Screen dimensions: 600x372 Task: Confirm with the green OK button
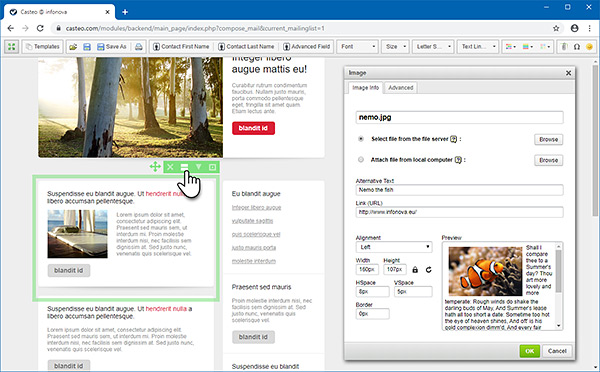530,351
